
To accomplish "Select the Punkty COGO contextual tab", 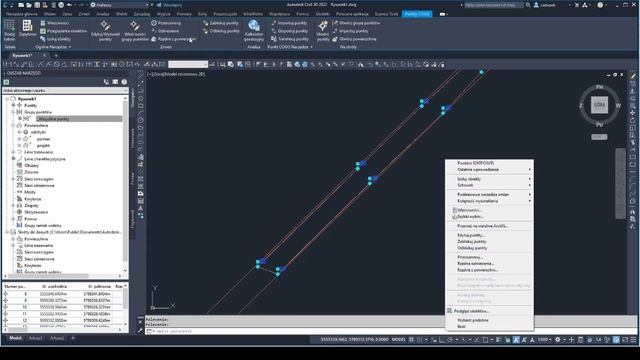I will click(417, 14).
